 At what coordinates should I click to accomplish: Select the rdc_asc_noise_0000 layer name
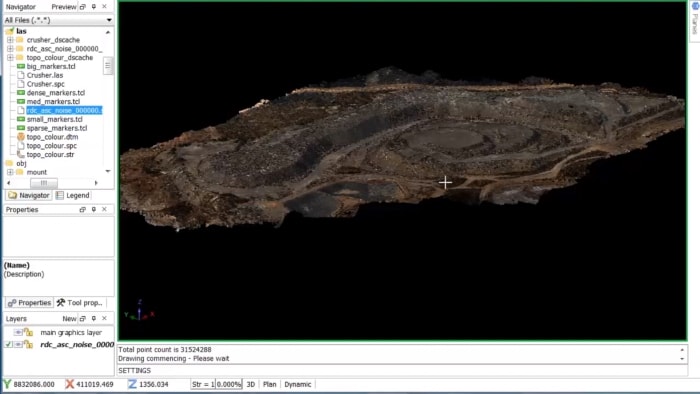[x=77, y=344]
